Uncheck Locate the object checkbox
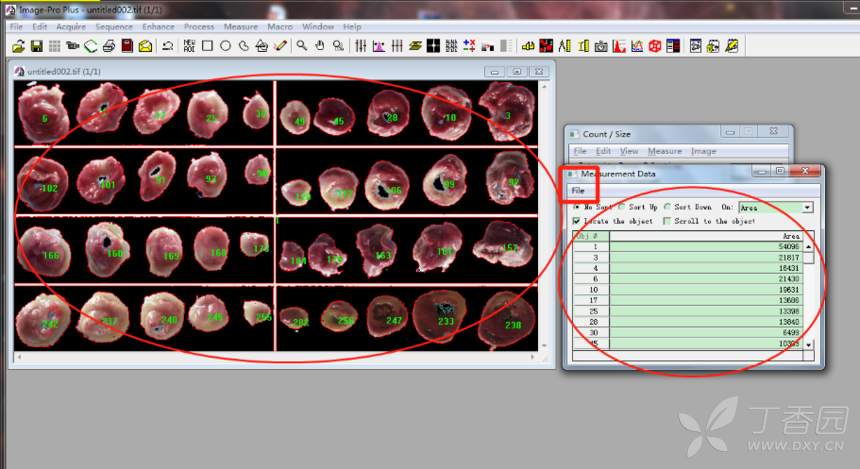This screenshot has width=860, height=469. point(576,221)
